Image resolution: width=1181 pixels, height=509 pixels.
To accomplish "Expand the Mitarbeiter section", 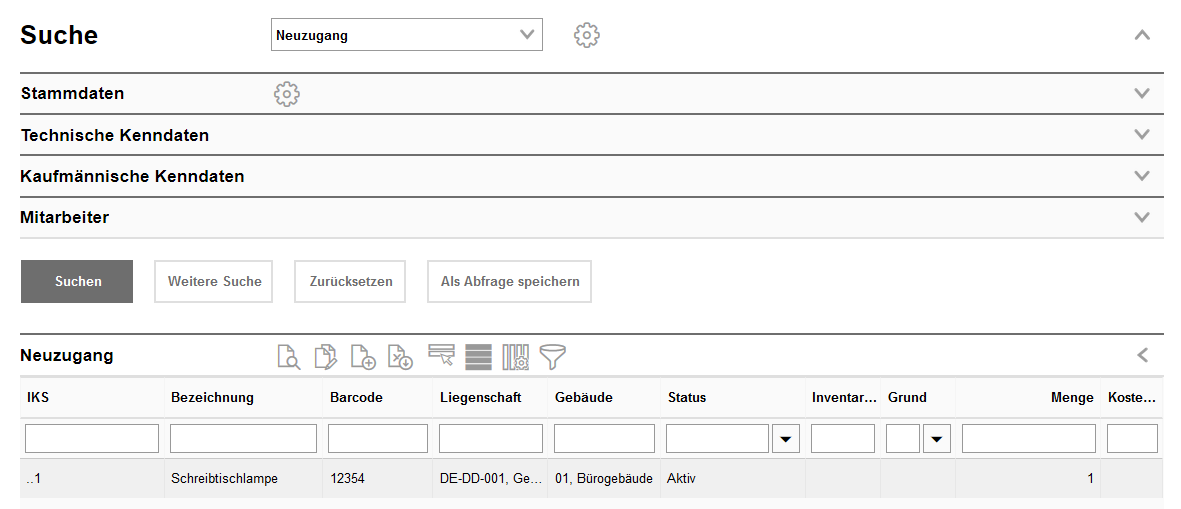I will click(1142, 217).
